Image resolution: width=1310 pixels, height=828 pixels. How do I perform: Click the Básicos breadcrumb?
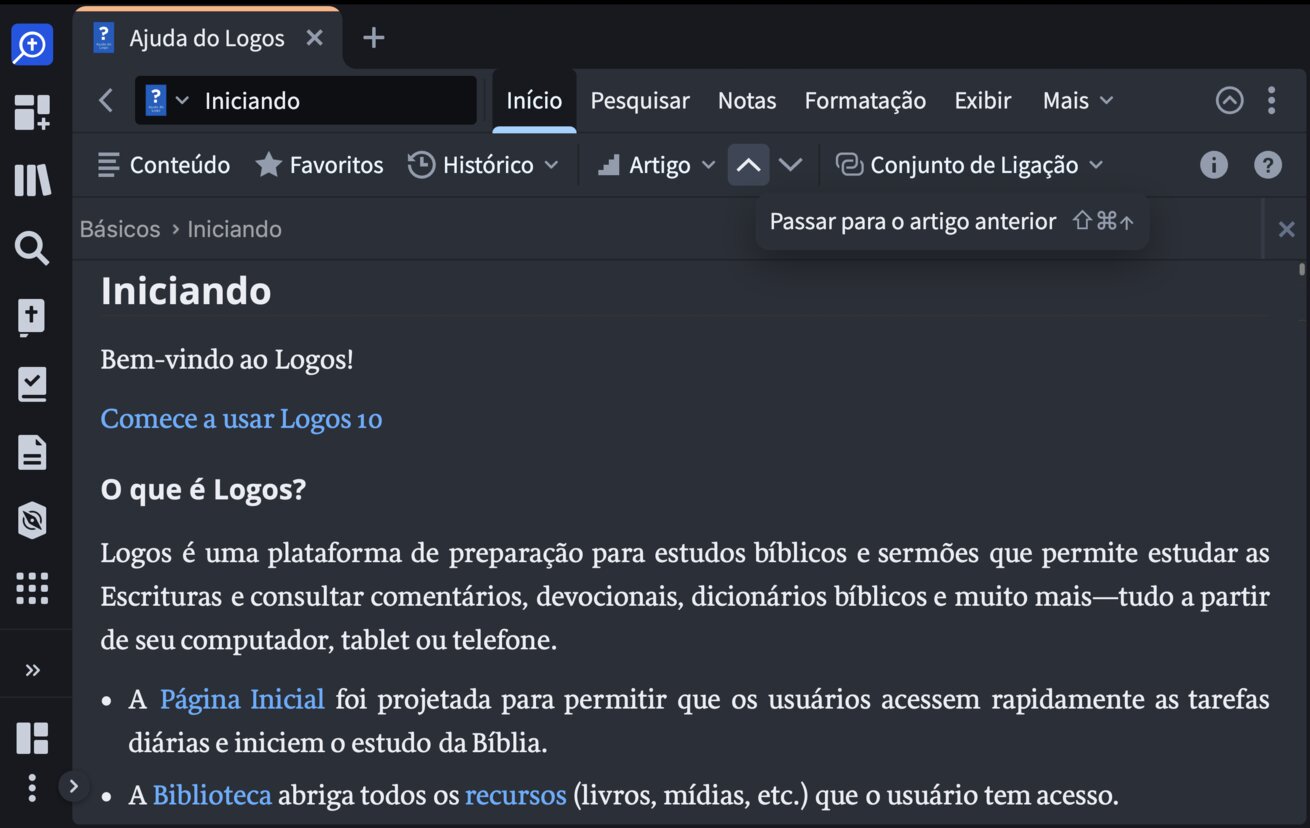tap(120, 229)
